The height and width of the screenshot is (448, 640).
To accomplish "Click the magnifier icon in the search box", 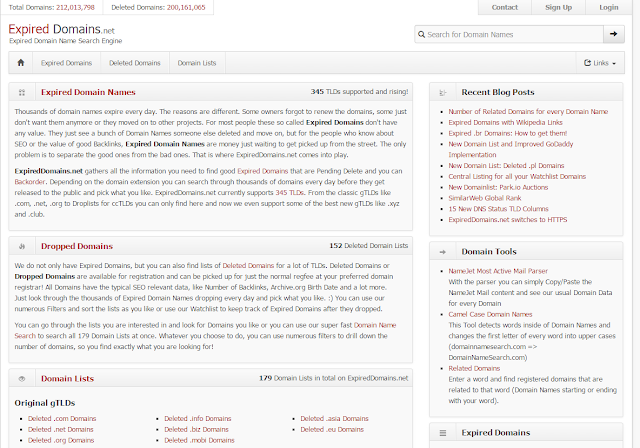I will [x=421, y=35].
